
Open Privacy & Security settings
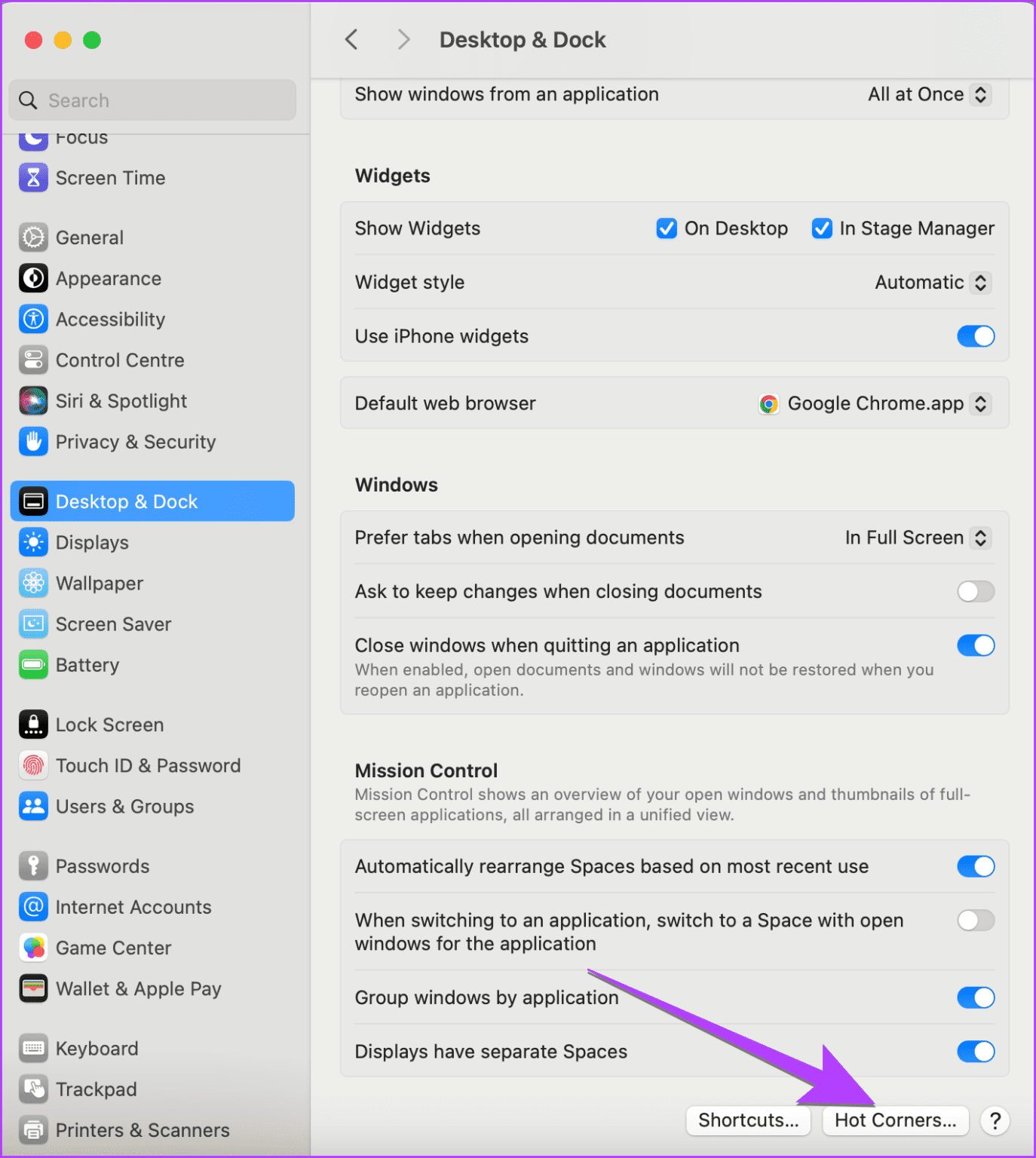tap(136, 442)
